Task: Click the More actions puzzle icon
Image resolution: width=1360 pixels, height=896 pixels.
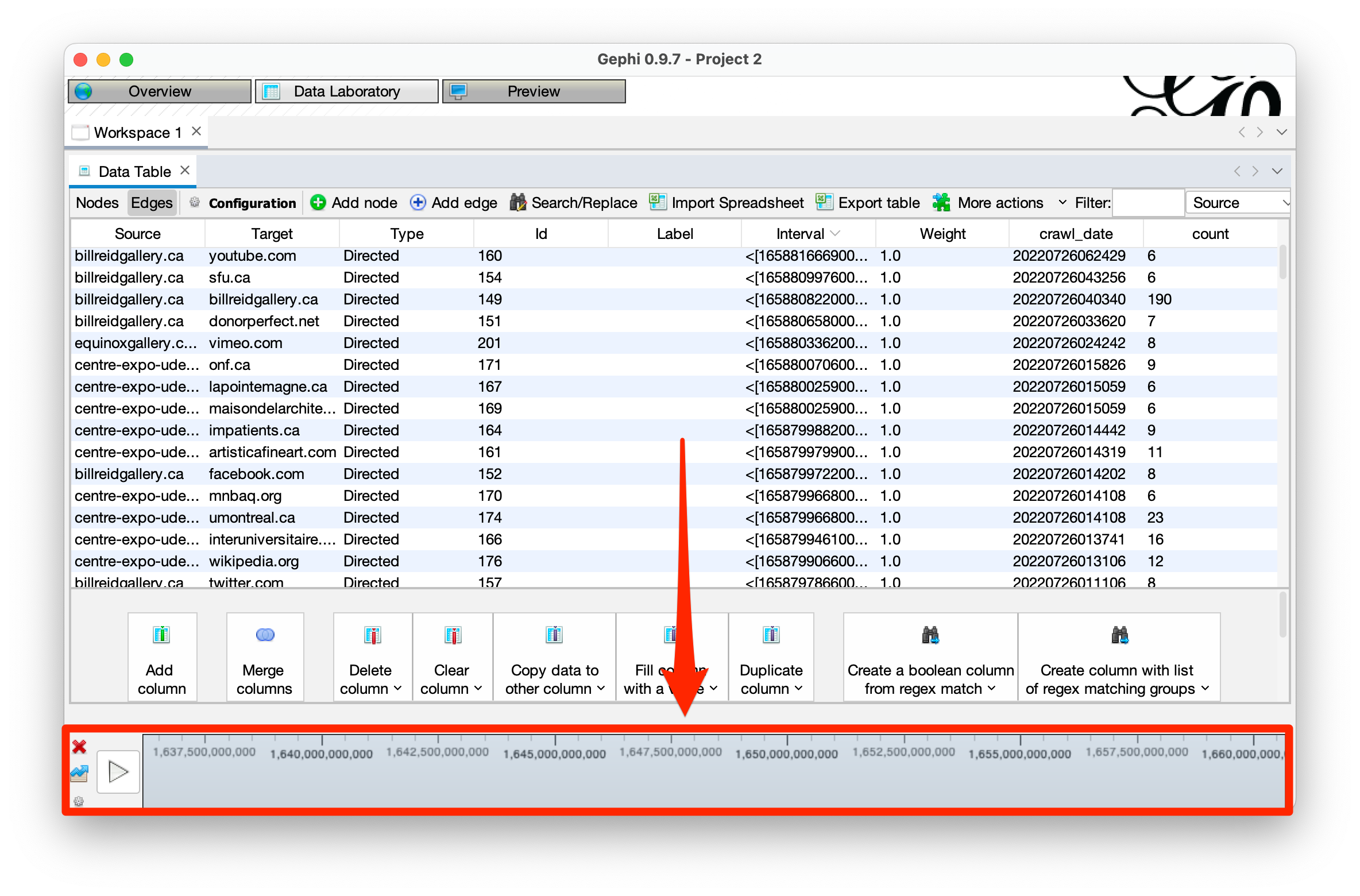Action: click(941, 202)
